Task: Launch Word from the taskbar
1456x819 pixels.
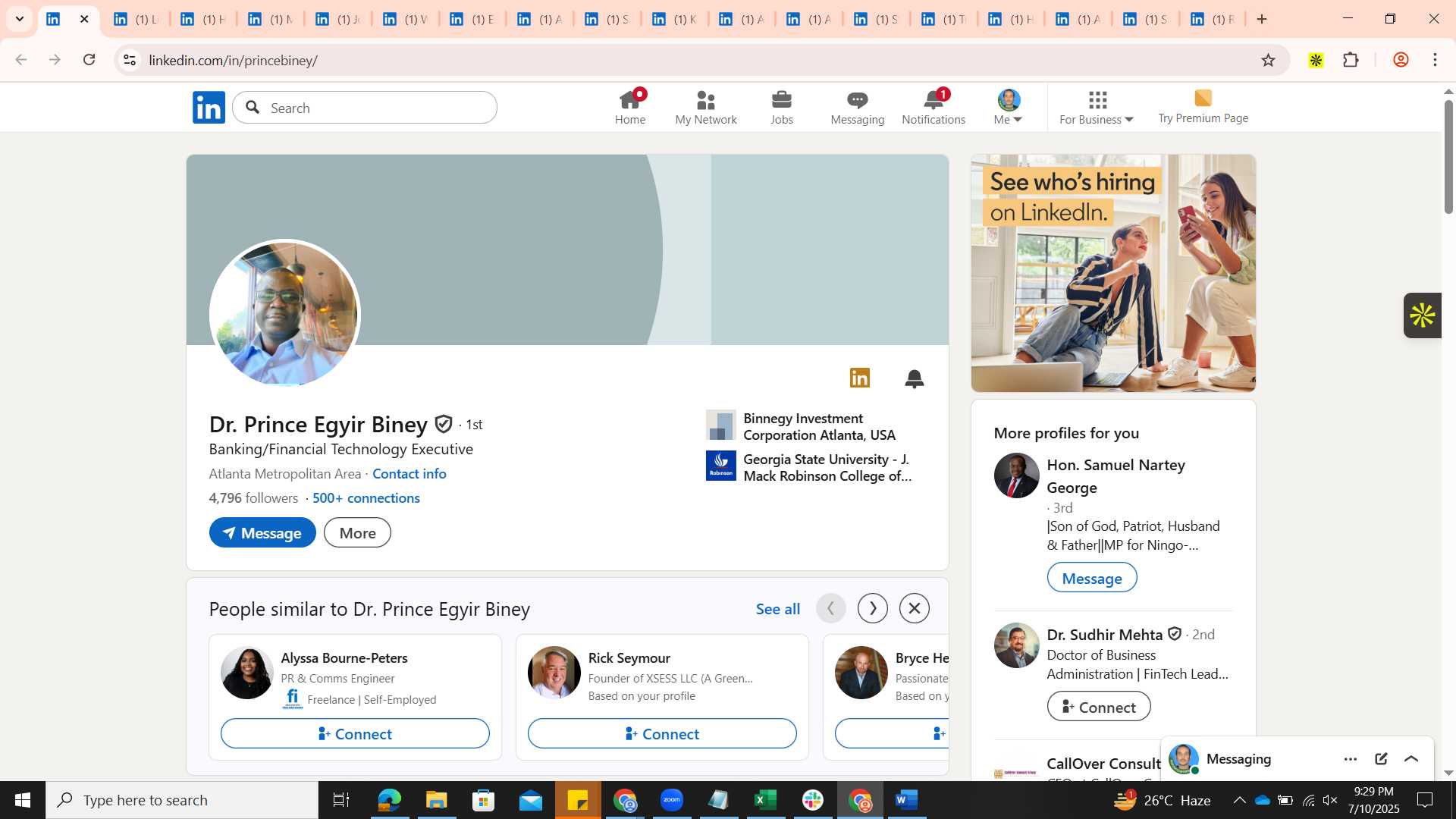Action: 907,800
